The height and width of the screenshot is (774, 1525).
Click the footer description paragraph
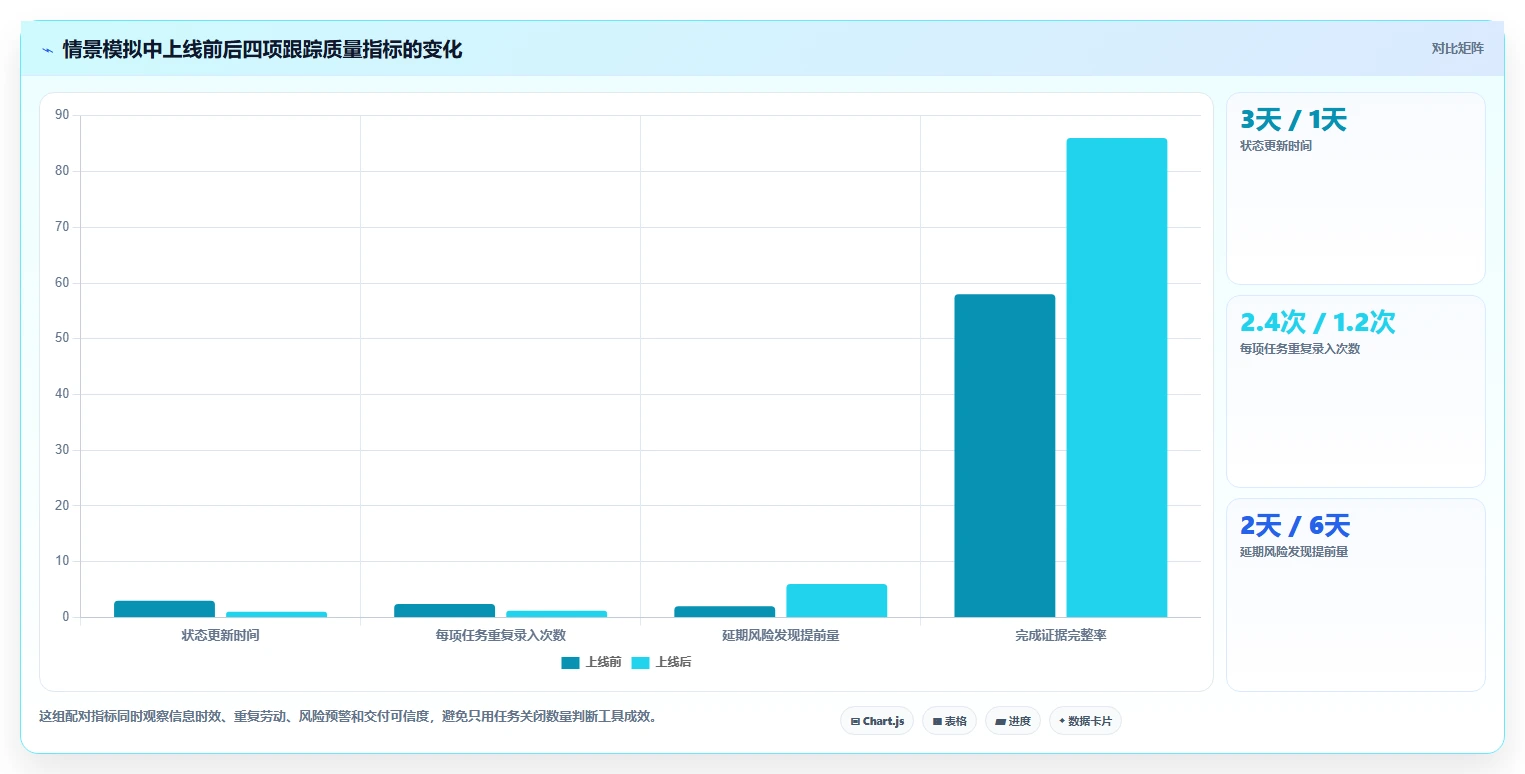pos(347,716)
